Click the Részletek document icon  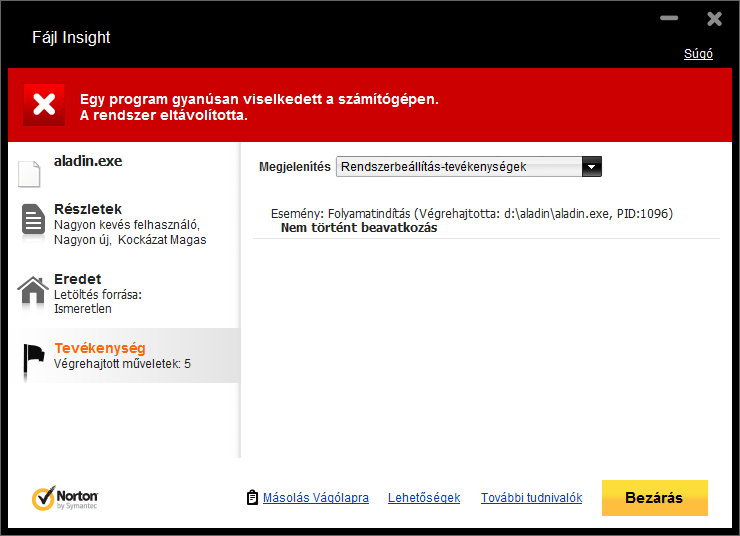[x=33, y=219]
